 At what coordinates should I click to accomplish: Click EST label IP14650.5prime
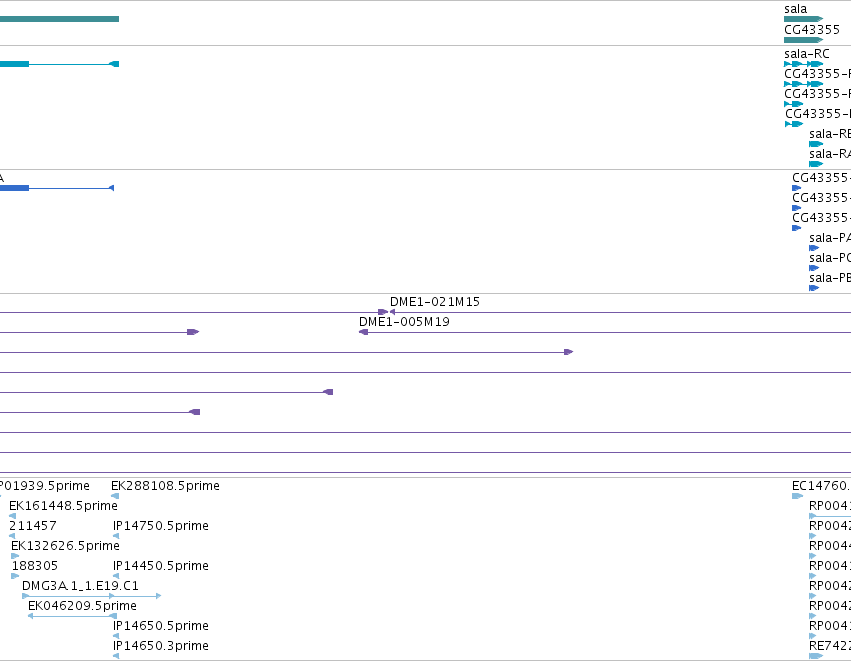tap(161, 626)
